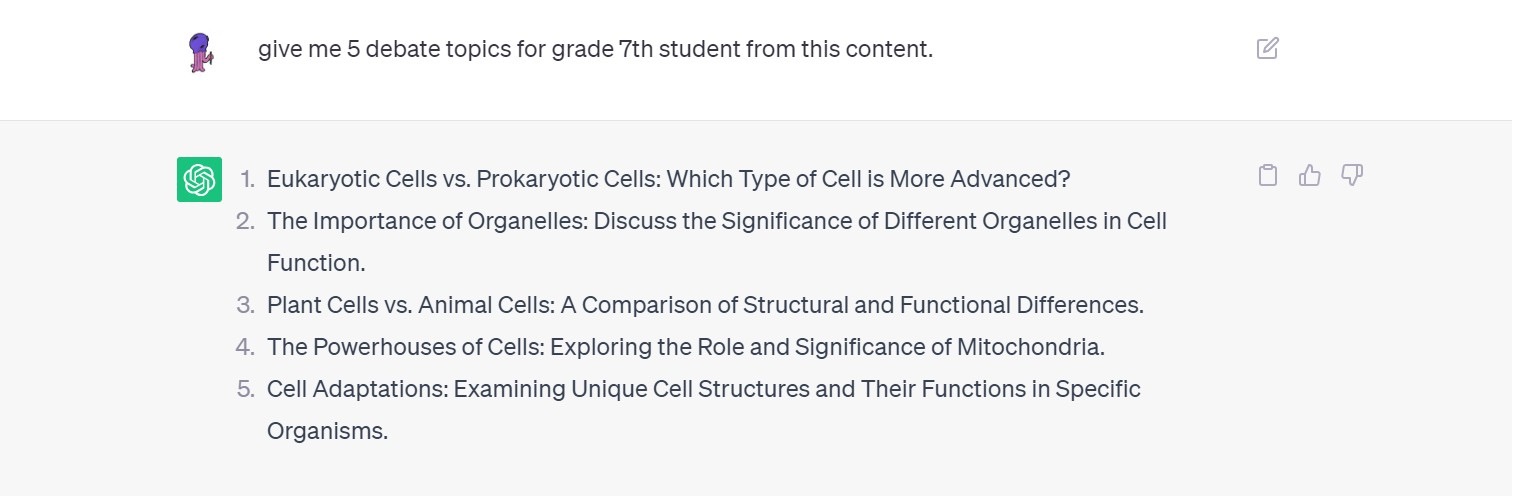Click the Powerhouses of Cells topic
This screenshot has width=1521, height=496.
[x=685, y=347]
